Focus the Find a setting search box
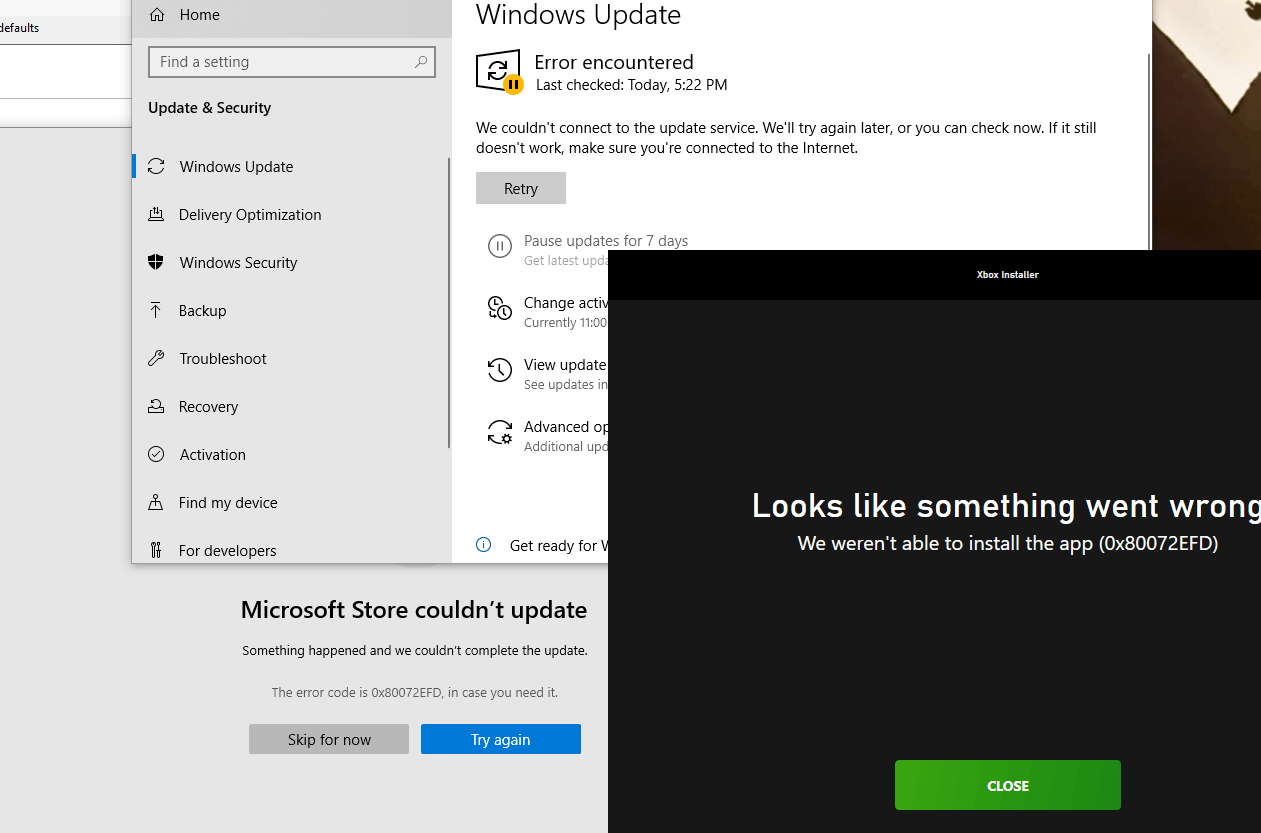The image size is (1261, 833). [291, 62]
